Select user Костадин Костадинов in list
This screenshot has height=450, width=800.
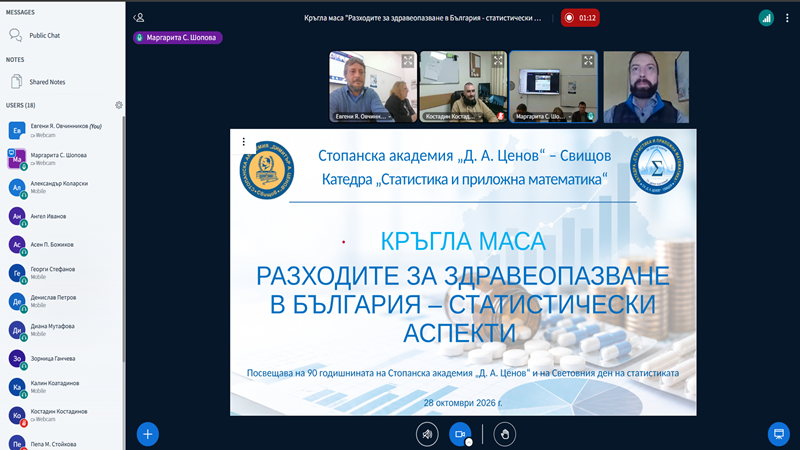click(x=62, y=415)
